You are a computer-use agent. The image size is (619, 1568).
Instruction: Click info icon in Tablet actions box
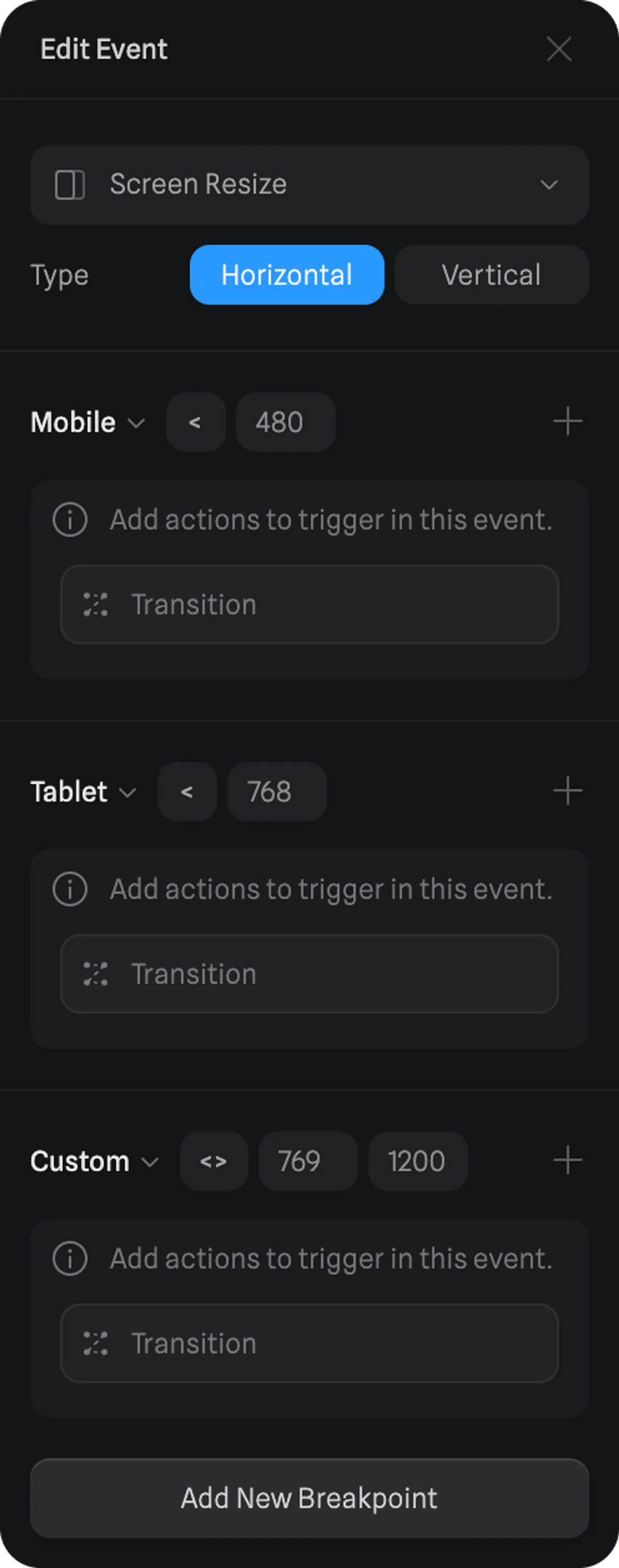[70, 890]
